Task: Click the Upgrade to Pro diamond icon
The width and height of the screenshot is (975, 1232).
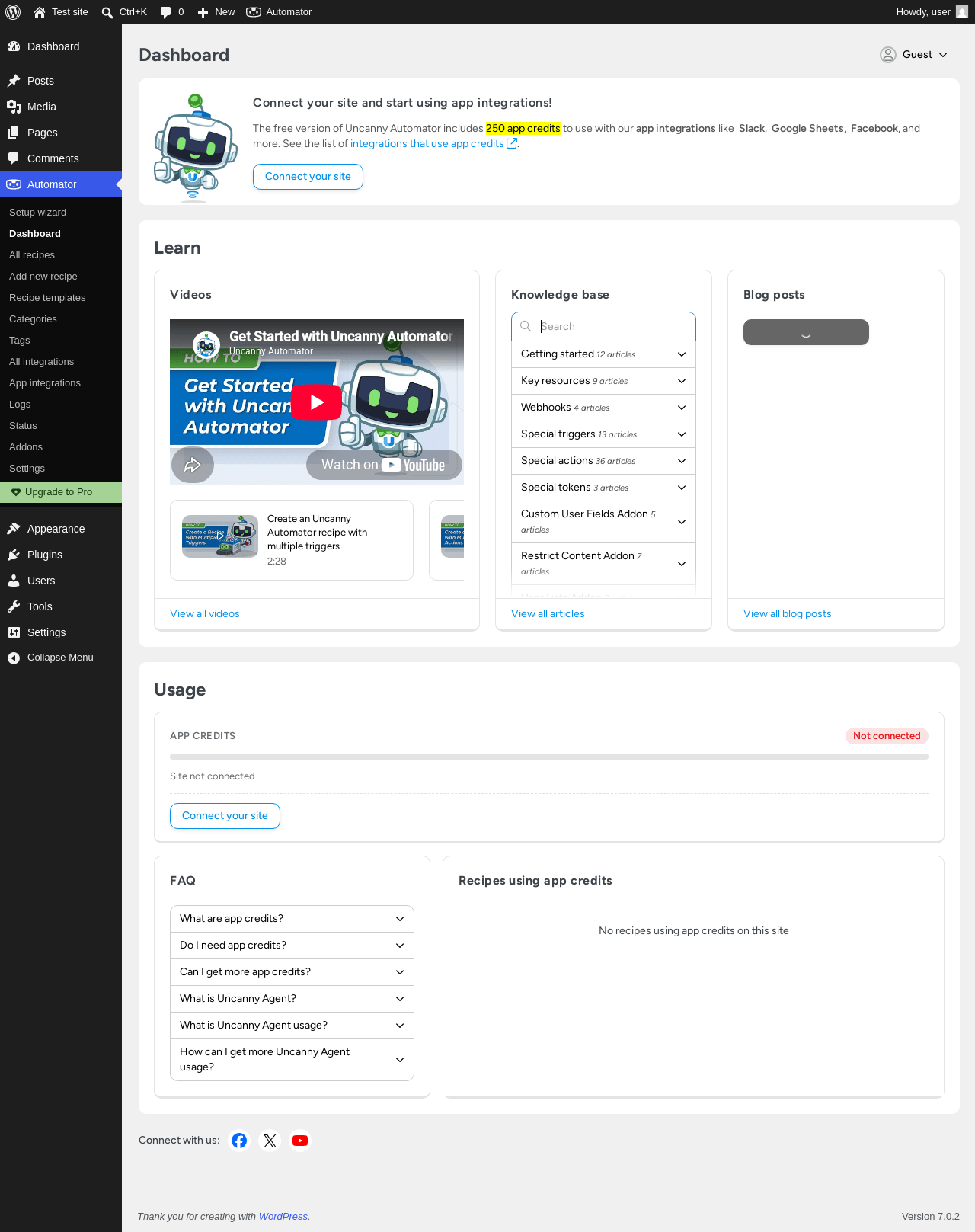Action: [15, 492]
